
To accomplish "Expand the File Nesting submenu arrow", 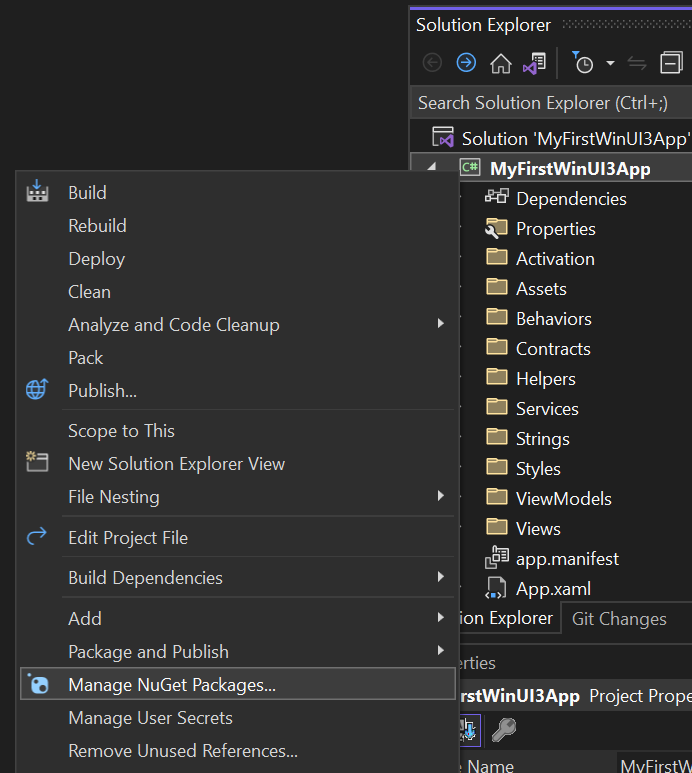I will [x=441, y=495].
